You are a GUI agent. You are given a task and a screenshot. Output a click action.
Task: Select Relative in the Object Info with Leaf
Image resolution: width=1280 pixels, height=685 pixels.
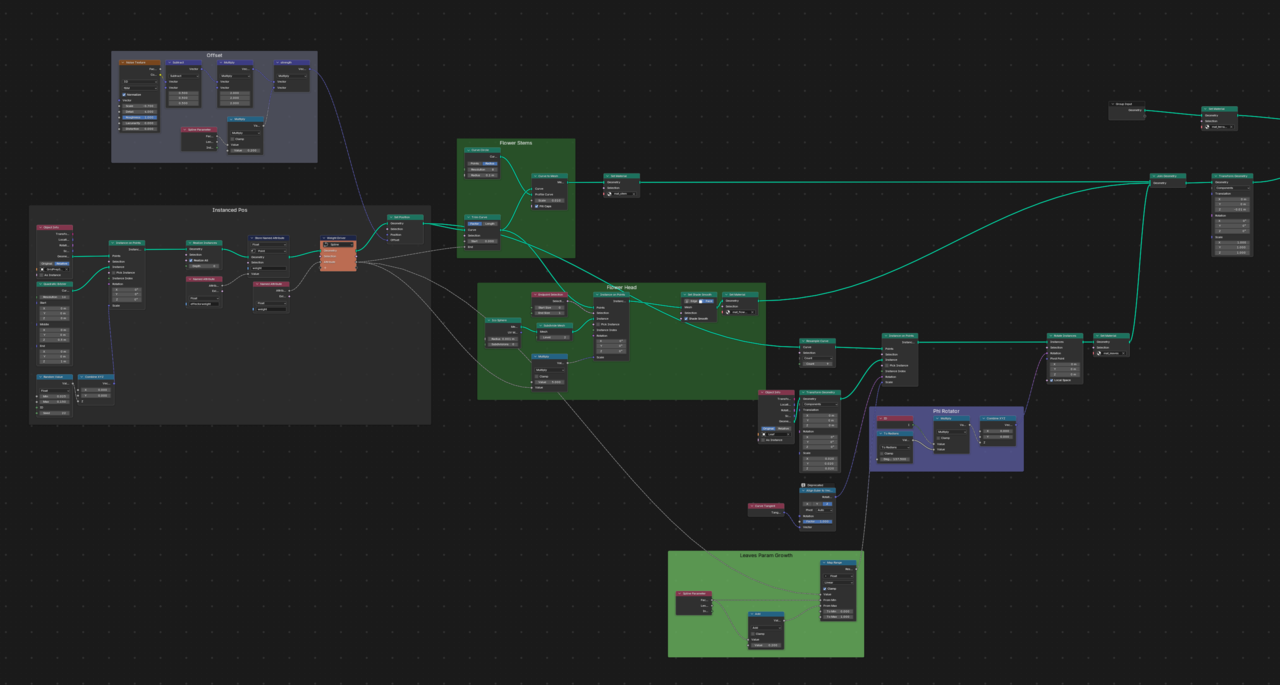[784, 428]
